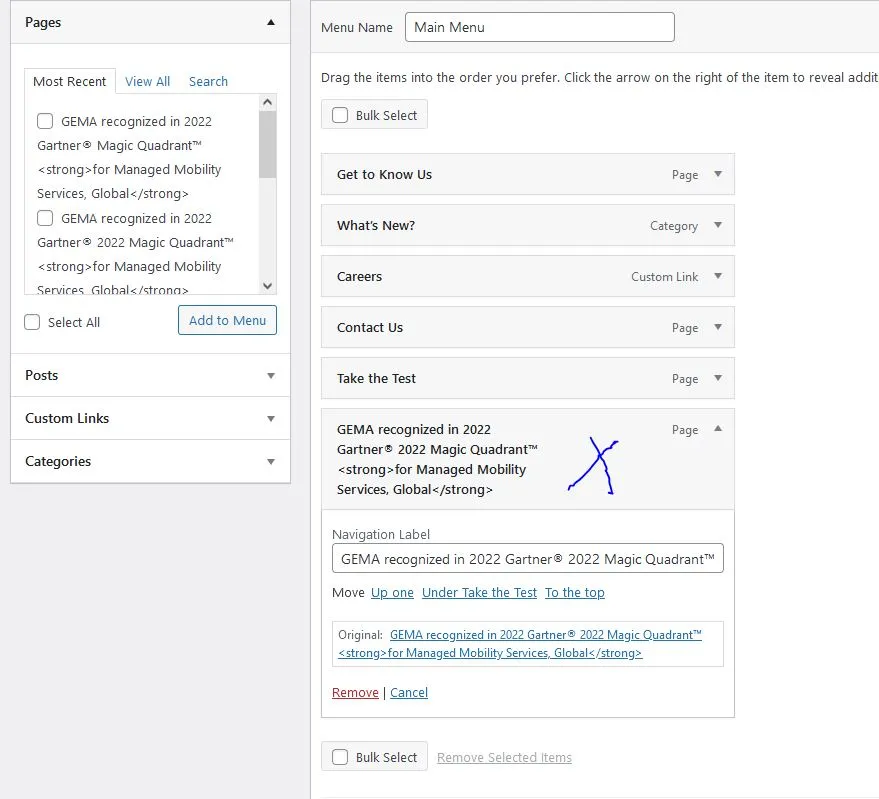Check the first GEMA recognized page checkbox

pos(45,121)
